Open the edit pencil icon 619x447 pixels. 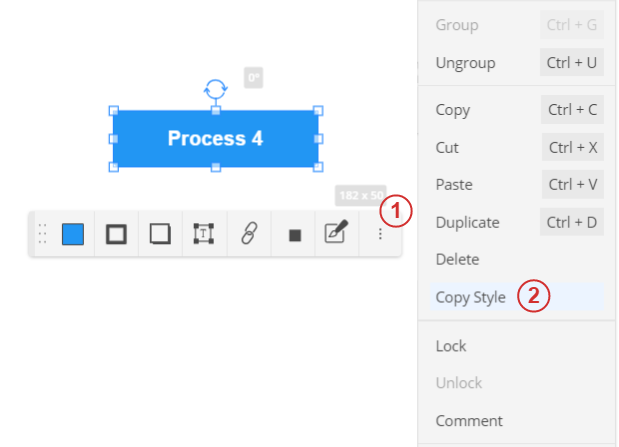(x=336, y=231)
